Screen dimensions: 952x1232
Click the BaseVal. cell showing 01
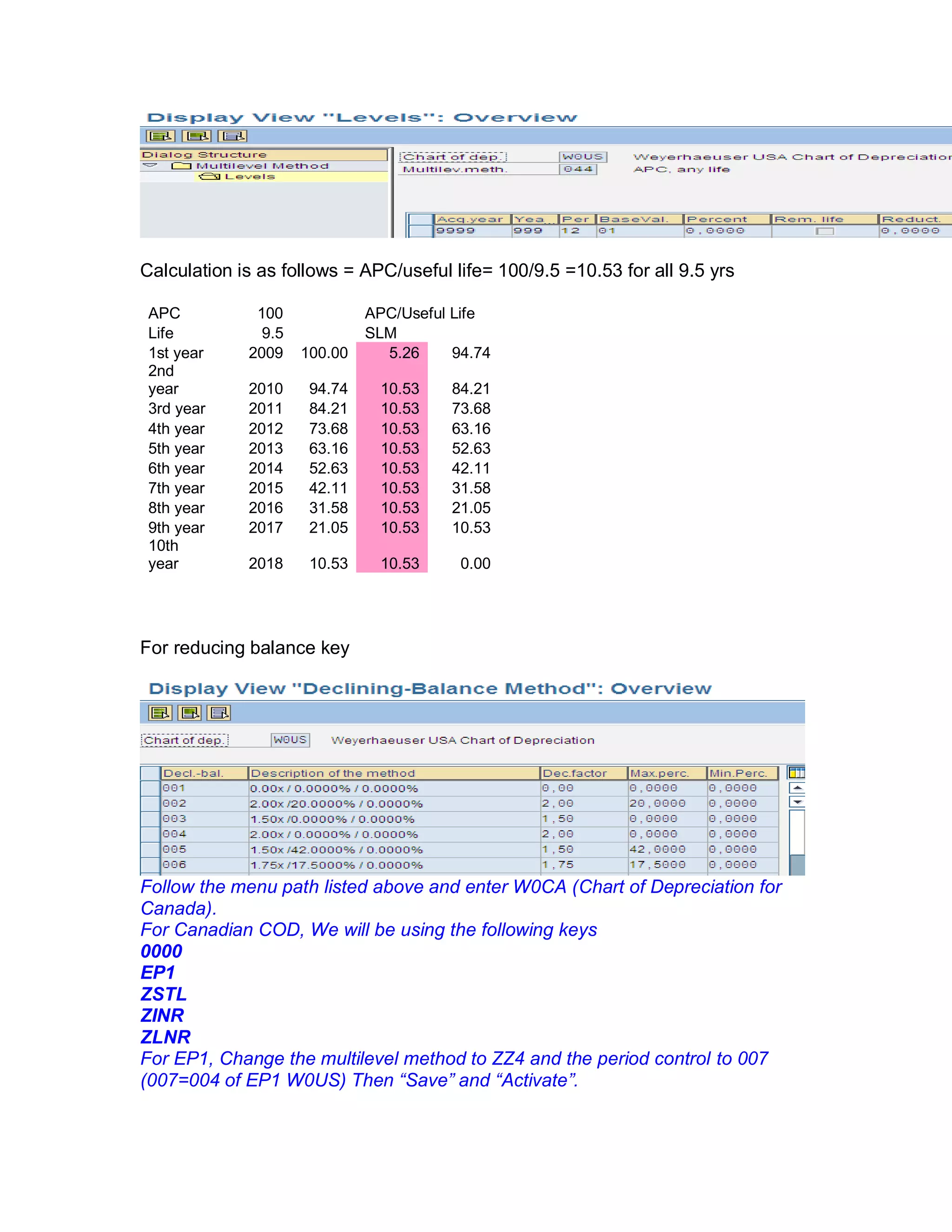click(x=640, y=231)
